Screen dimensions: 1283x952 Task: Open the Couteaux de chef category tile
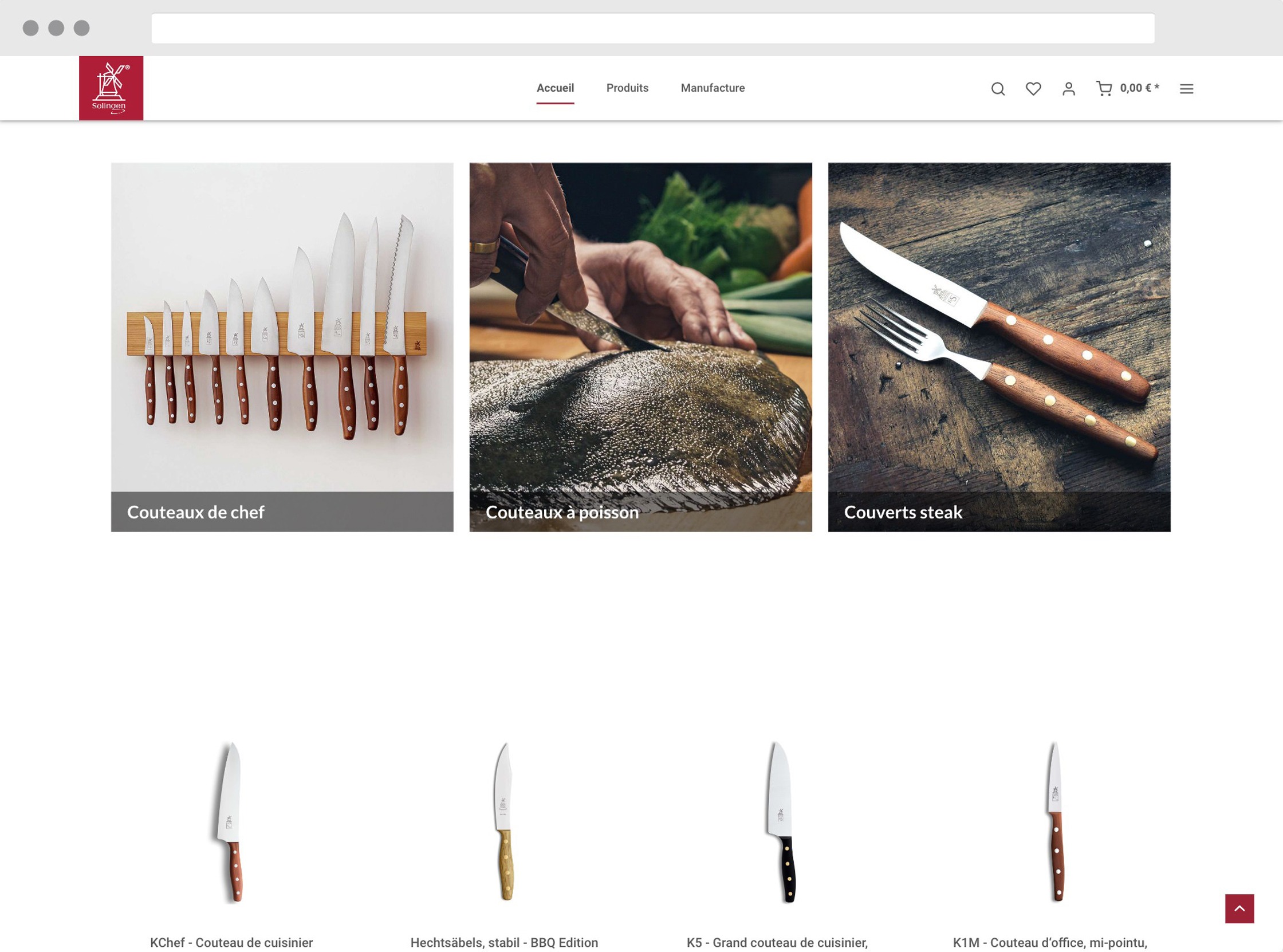coord(282,347)
